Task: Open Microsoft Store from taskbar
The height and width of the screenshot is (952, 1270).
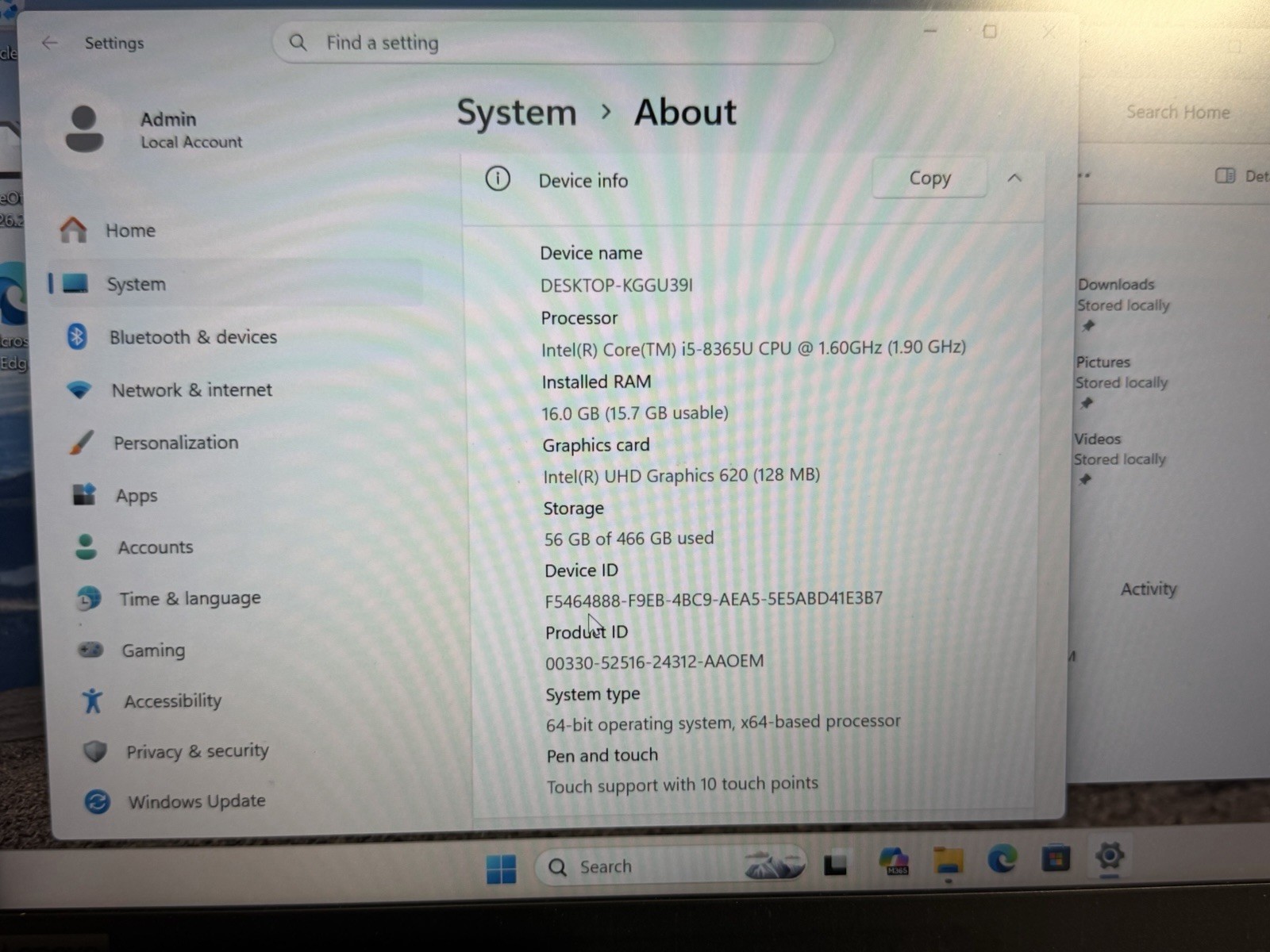Action: tap(1056, 858)
